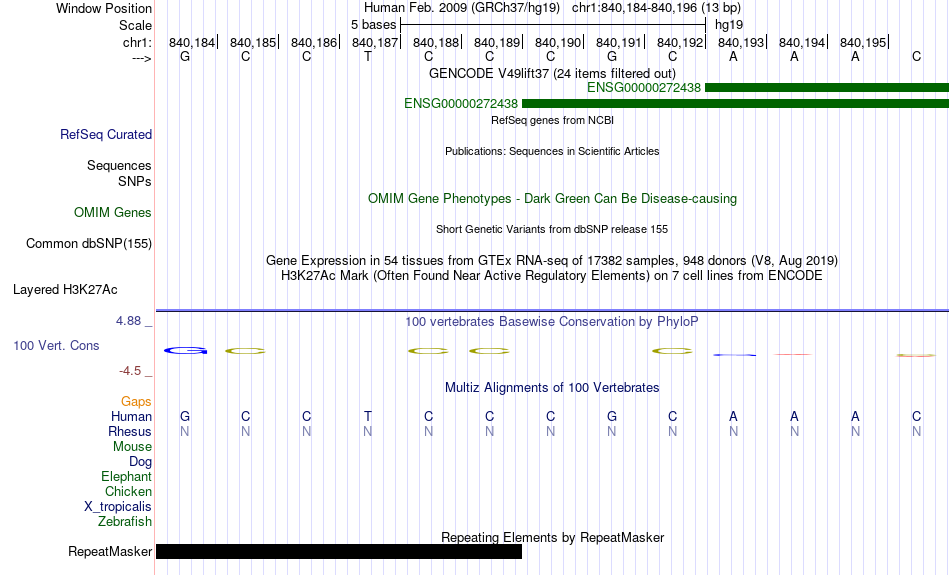Click the GTEx Gene Expression track title
The height and width of the screenshot is (575, 950).
(552, 261)
